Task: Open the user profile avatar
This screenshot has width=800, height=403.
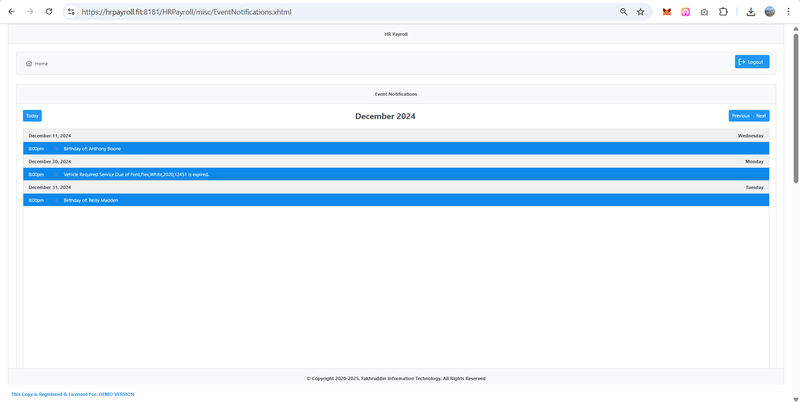Action: pos(770,12)
